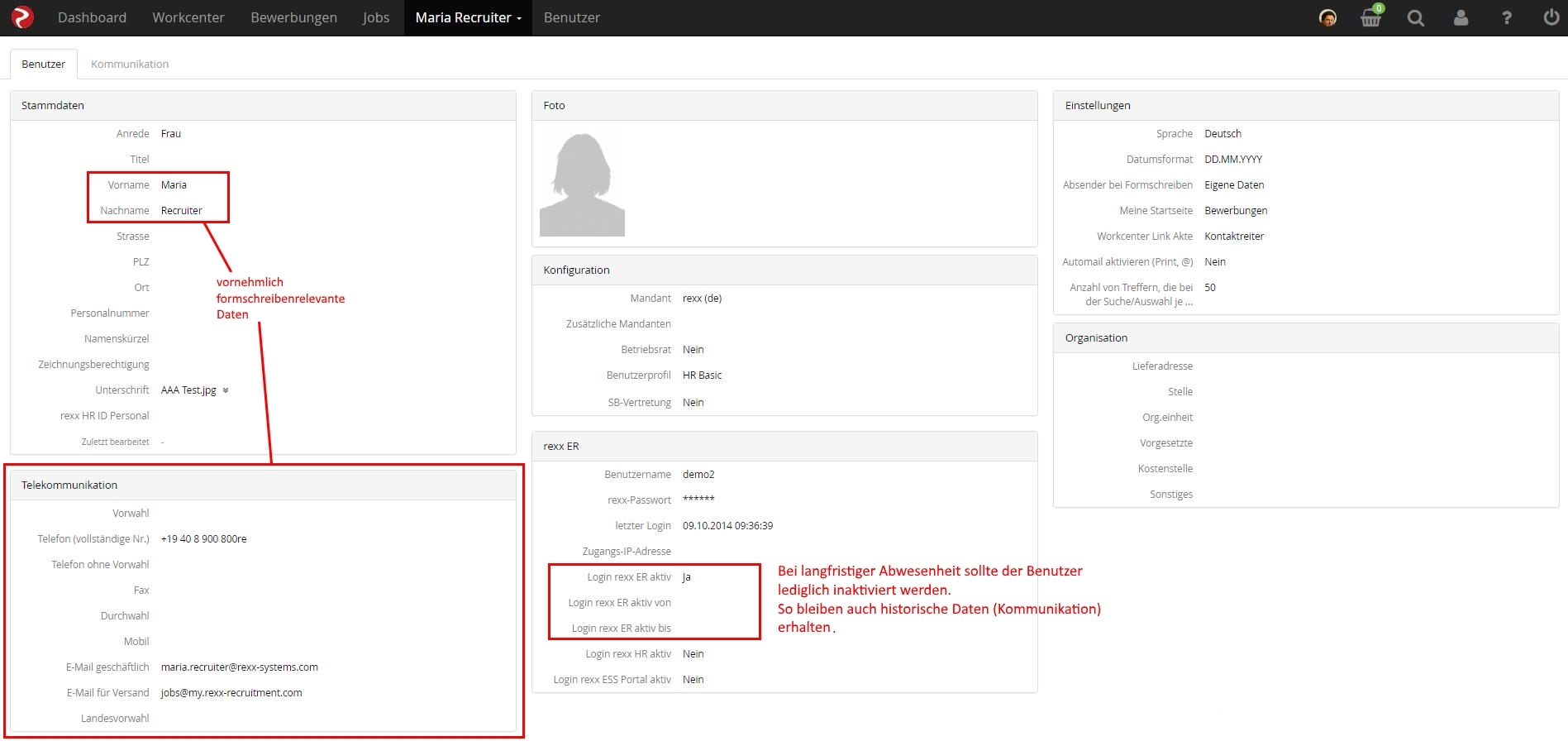
Task: Click email jobs@my.rexx-recruitment.com
Action: (231, 692)
